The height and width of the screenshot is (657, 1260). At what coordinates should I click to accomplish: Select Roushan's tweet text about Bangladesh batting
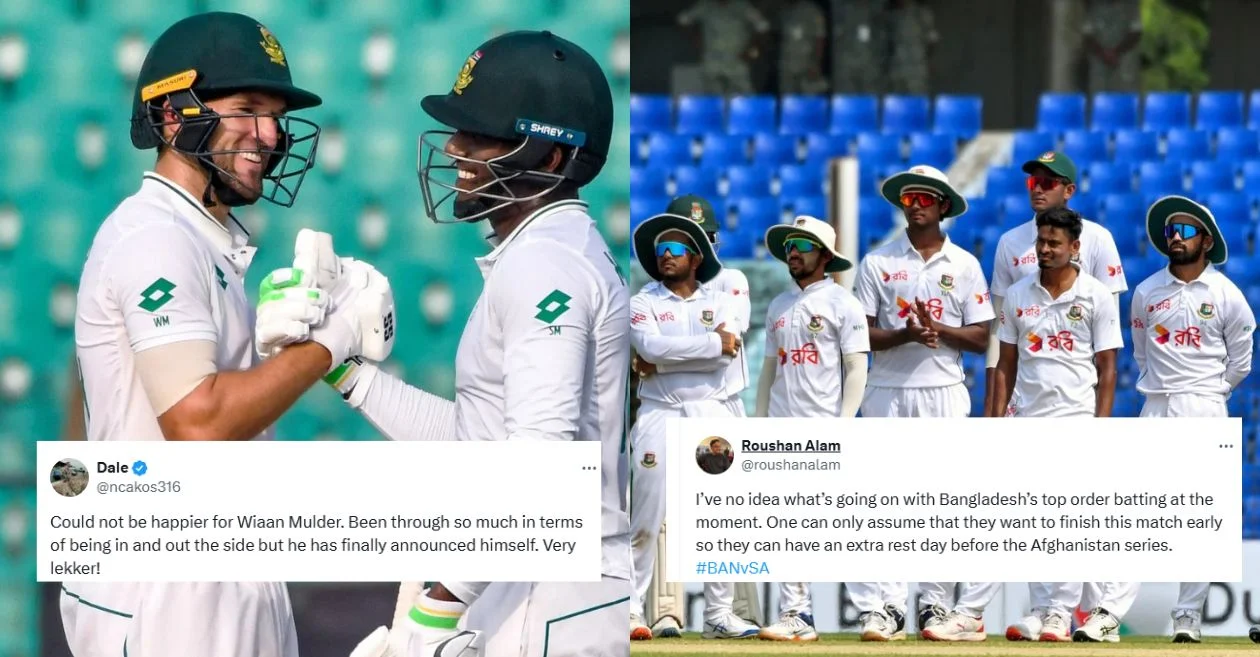(x=954, y=522)
